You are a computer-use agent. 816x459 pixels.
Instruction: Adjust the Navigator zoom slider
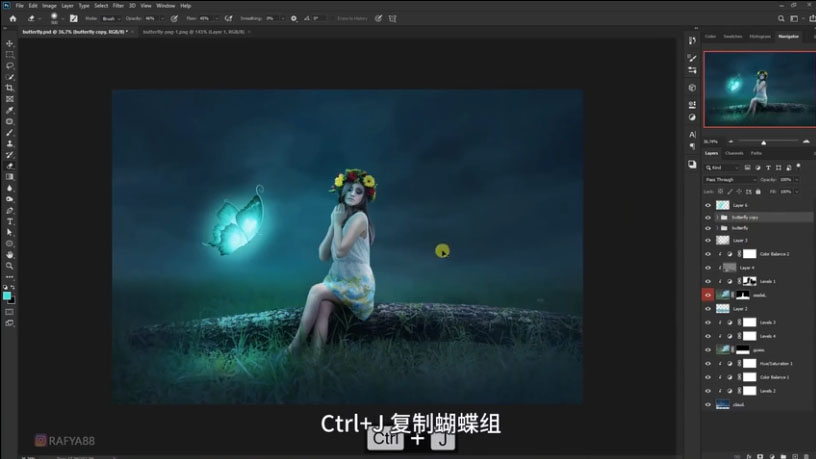pyautogui.click(x=763, y=142)
